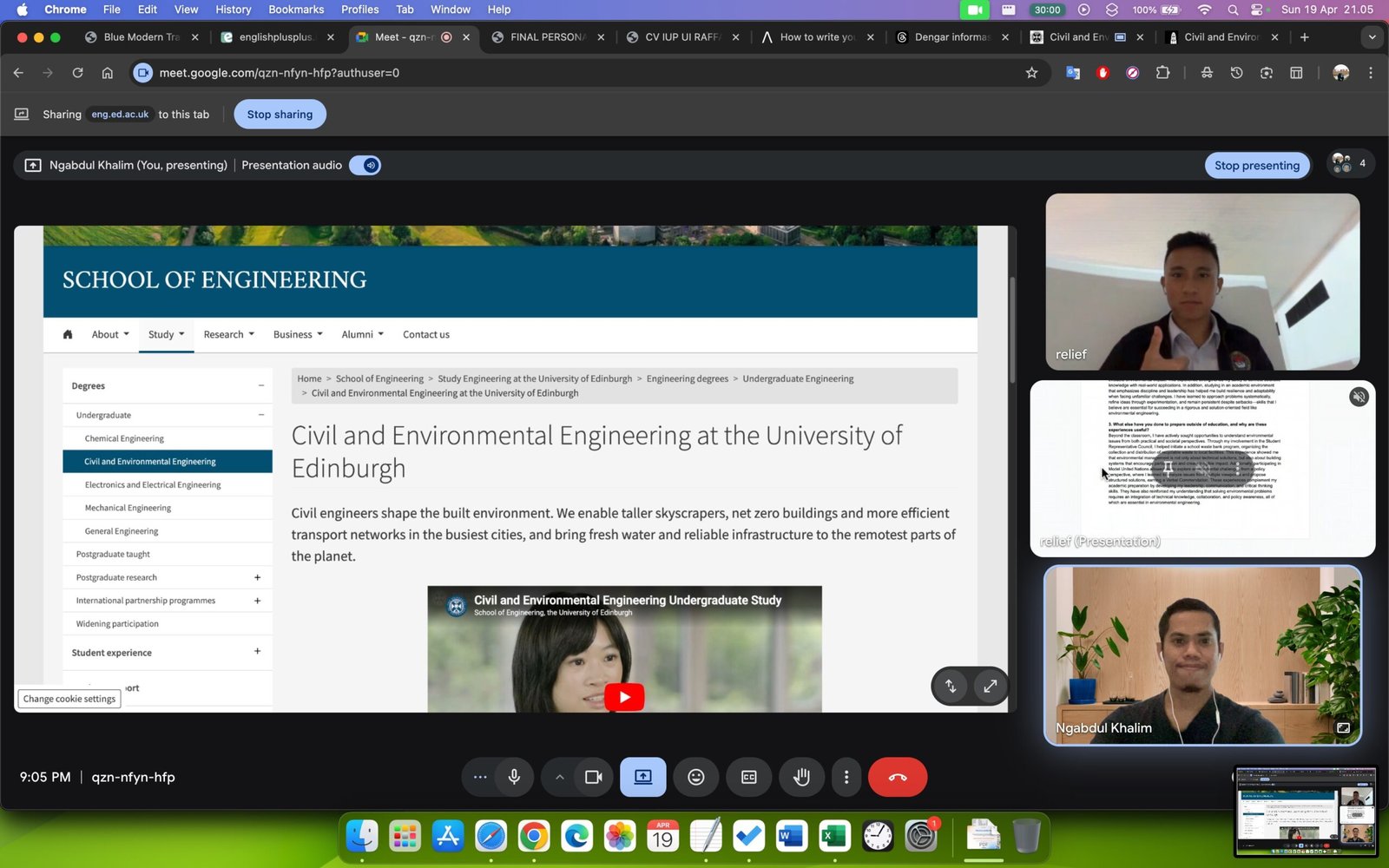The width and height of the screenshot is (1389, 868).
Task: Open the Chrome side panel icon
Action: pyautogui.click(x=1296, y=73)
